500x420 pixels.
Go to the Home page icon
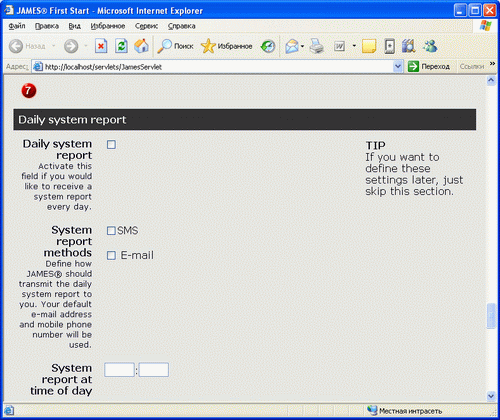(x=141, y=46)
